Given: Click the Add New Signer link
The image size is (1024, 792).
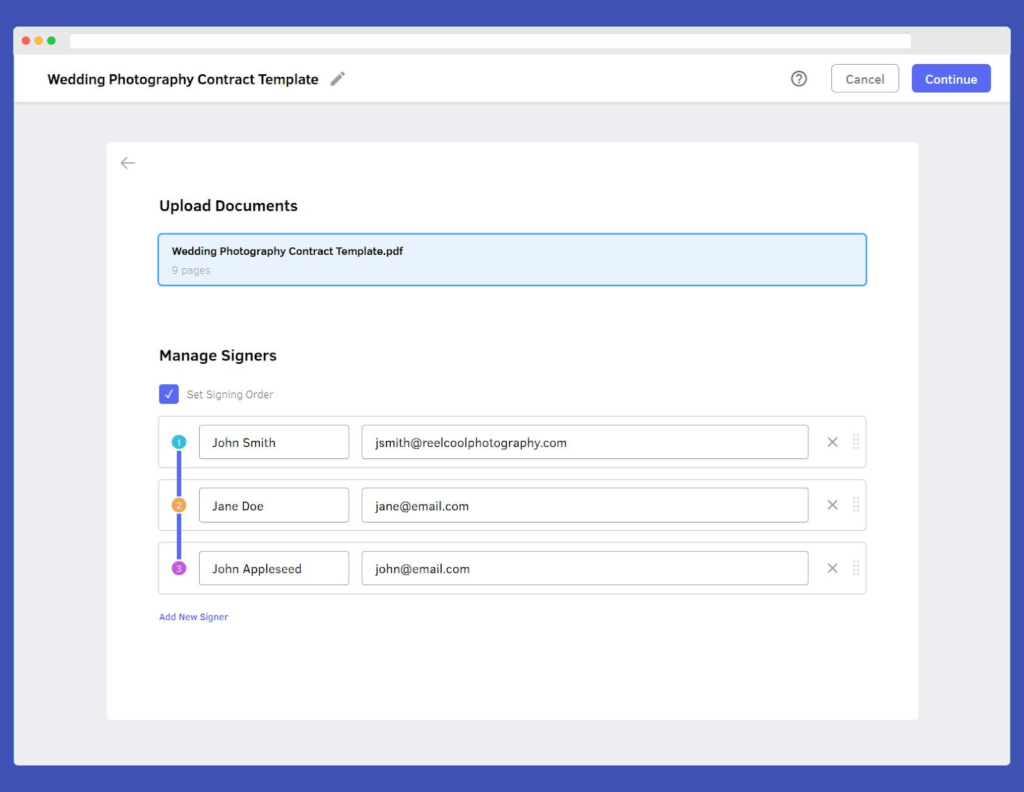Looking at the screenshot, I should click(193, 617).
